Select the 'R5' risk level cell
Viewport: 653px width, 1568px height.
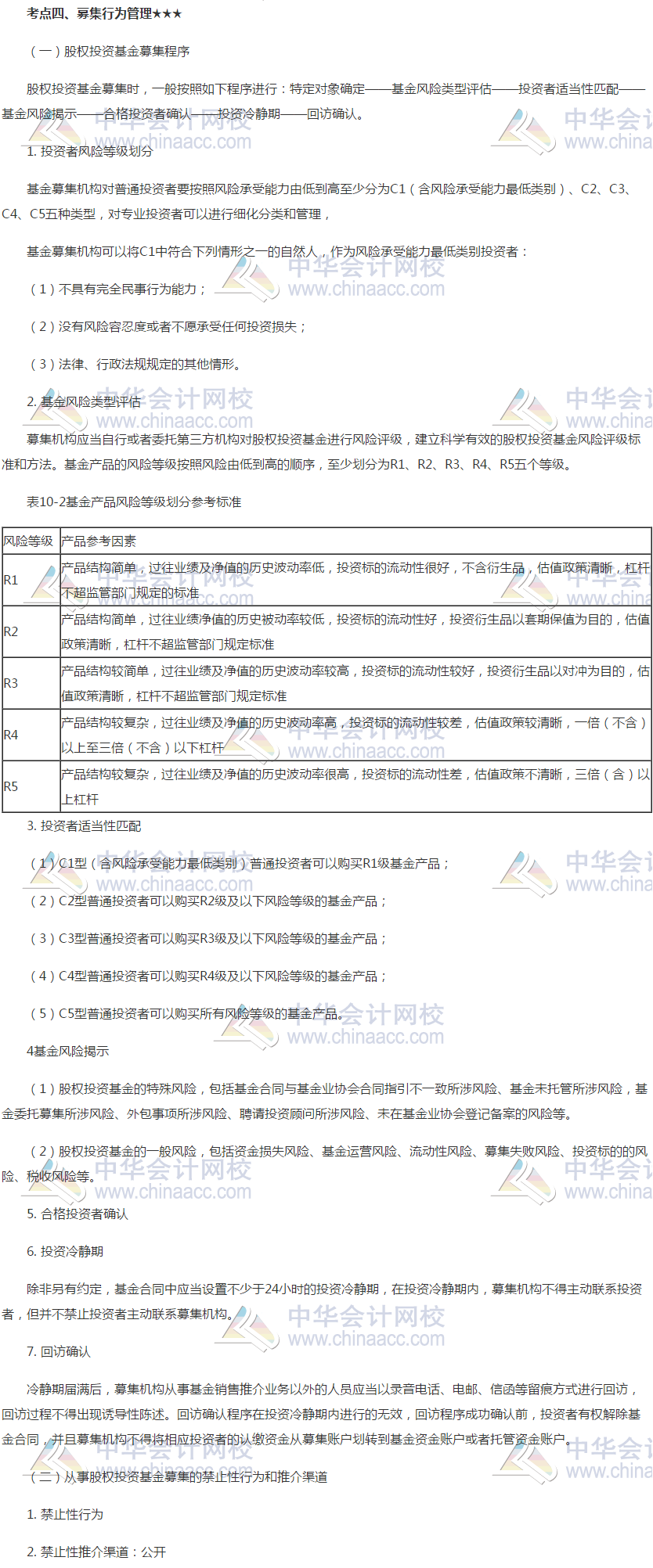pos(31,786)
